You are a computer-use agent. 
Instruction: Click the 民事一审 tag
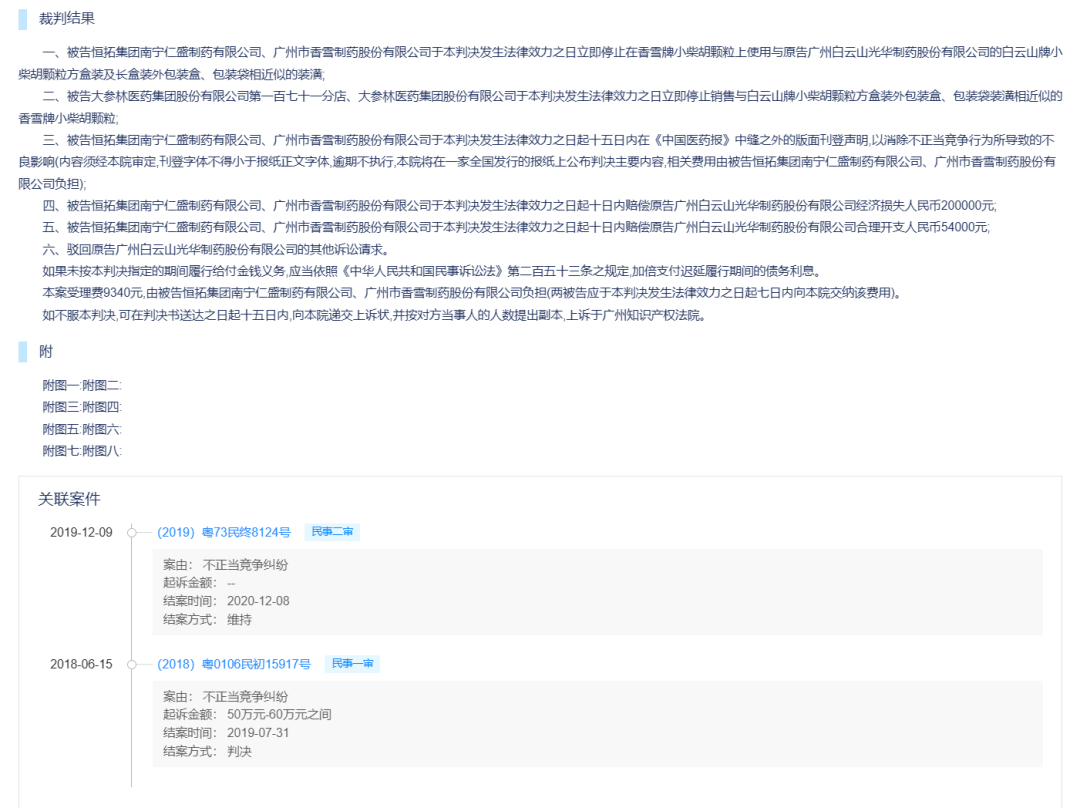[x=353, y=664]
